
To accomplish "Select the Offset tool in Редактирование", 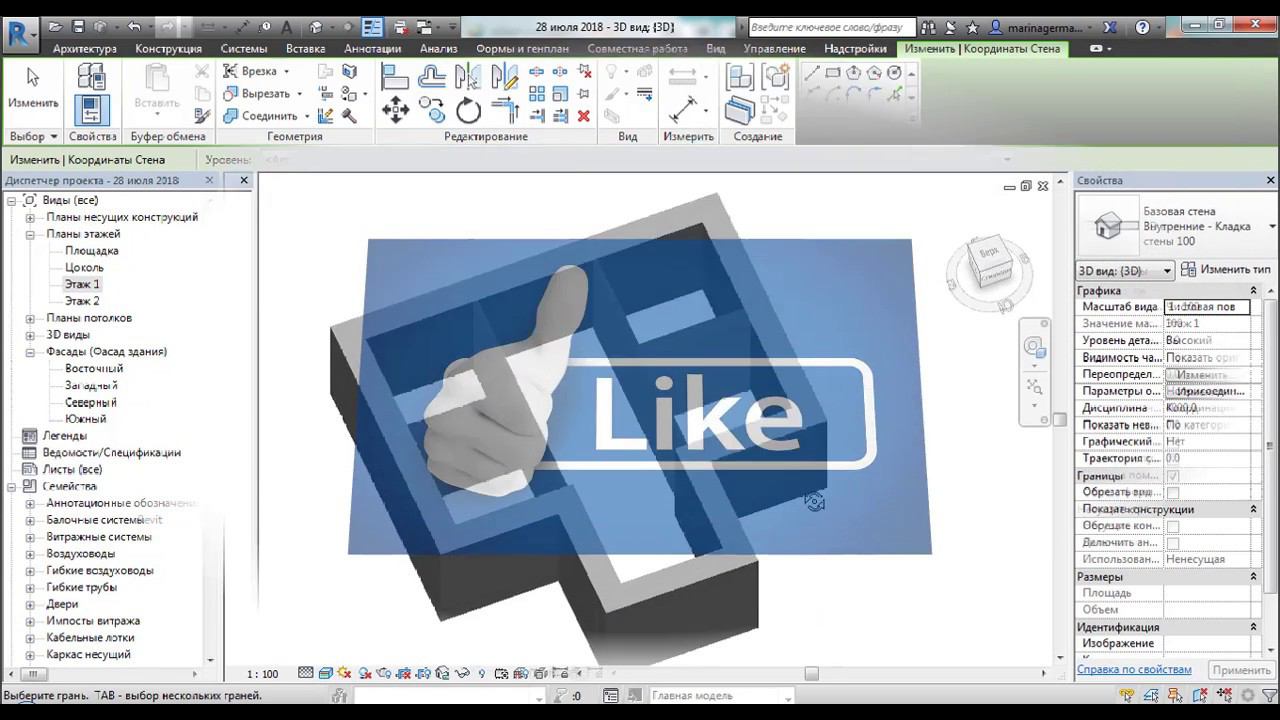I will tap(432, 76).
